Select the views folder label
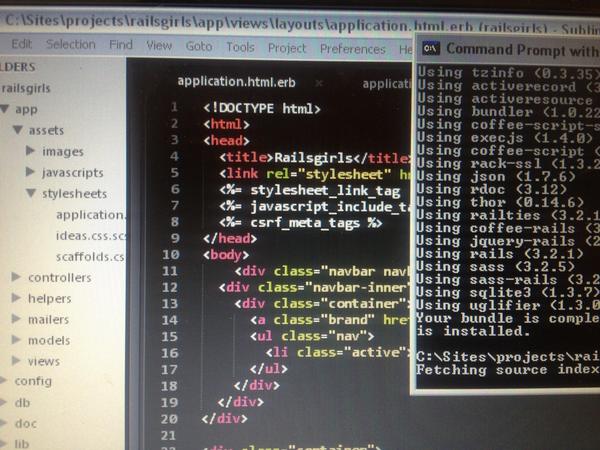The width and height of the screenshot is (600, 450). pos(44,361)
